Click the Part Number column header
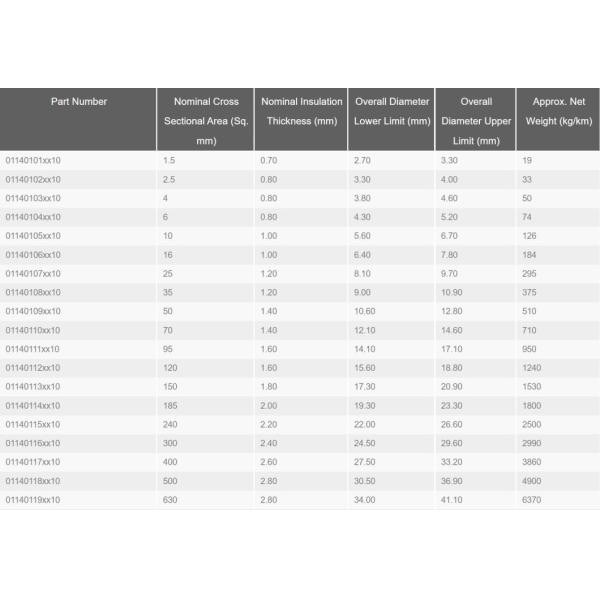 [x=79, y=101]
